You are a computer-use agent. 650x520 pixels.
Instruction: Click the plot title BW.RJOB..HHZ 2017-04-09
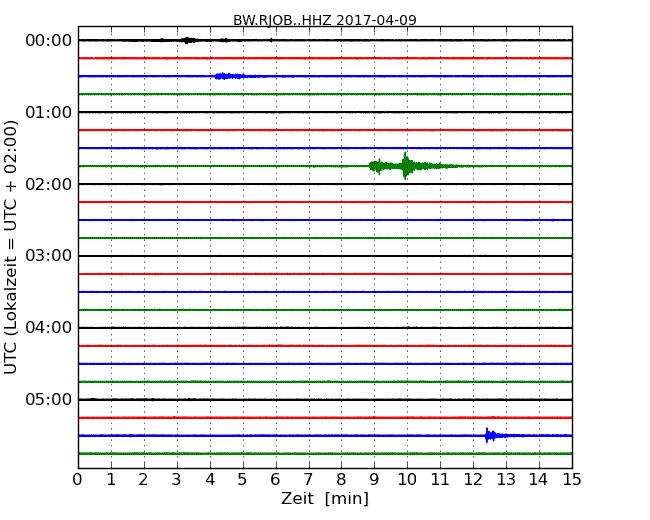(x=325, y=20)
